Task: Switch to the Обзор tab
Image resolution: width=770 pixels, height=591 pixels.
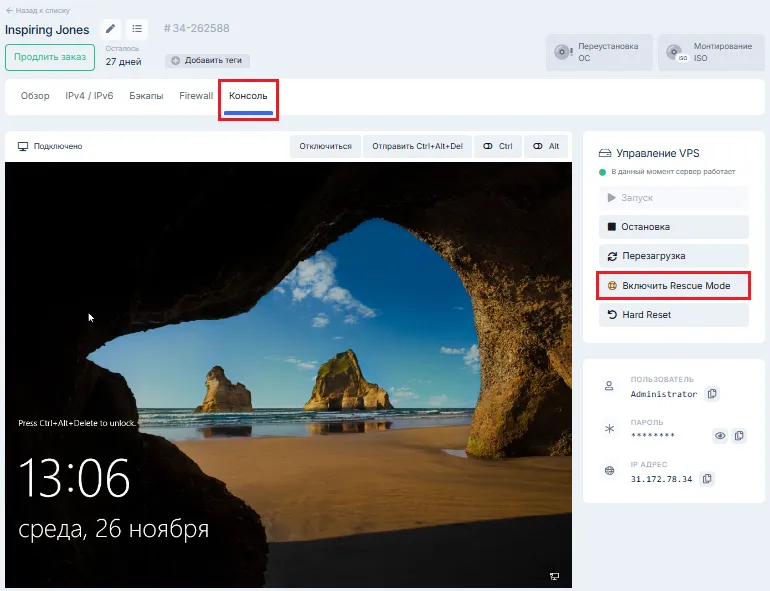Action: 35,96
